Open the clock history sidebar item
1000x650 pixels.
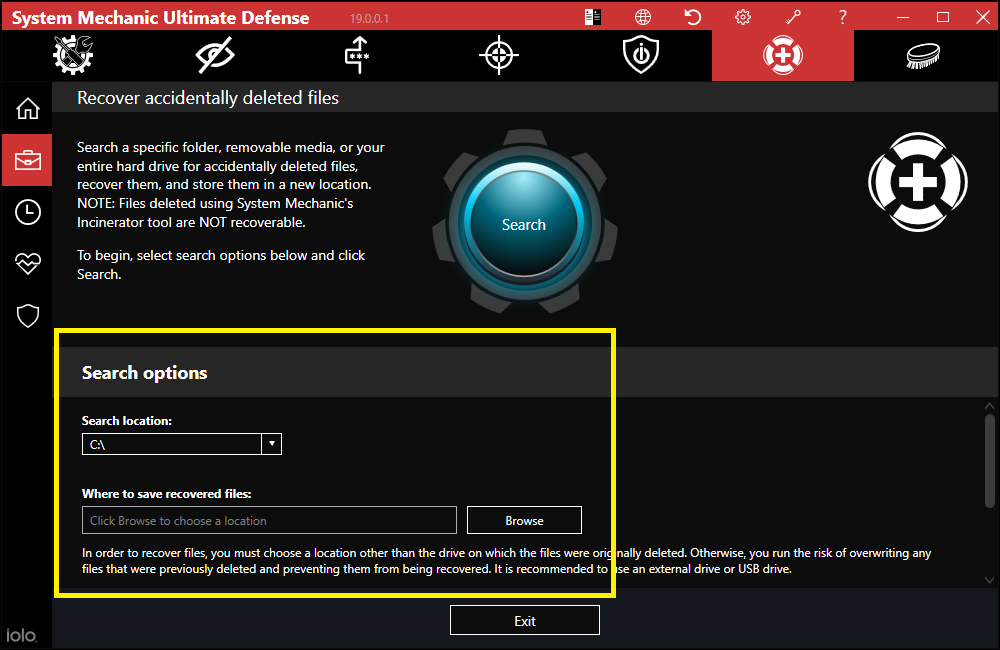27,212
